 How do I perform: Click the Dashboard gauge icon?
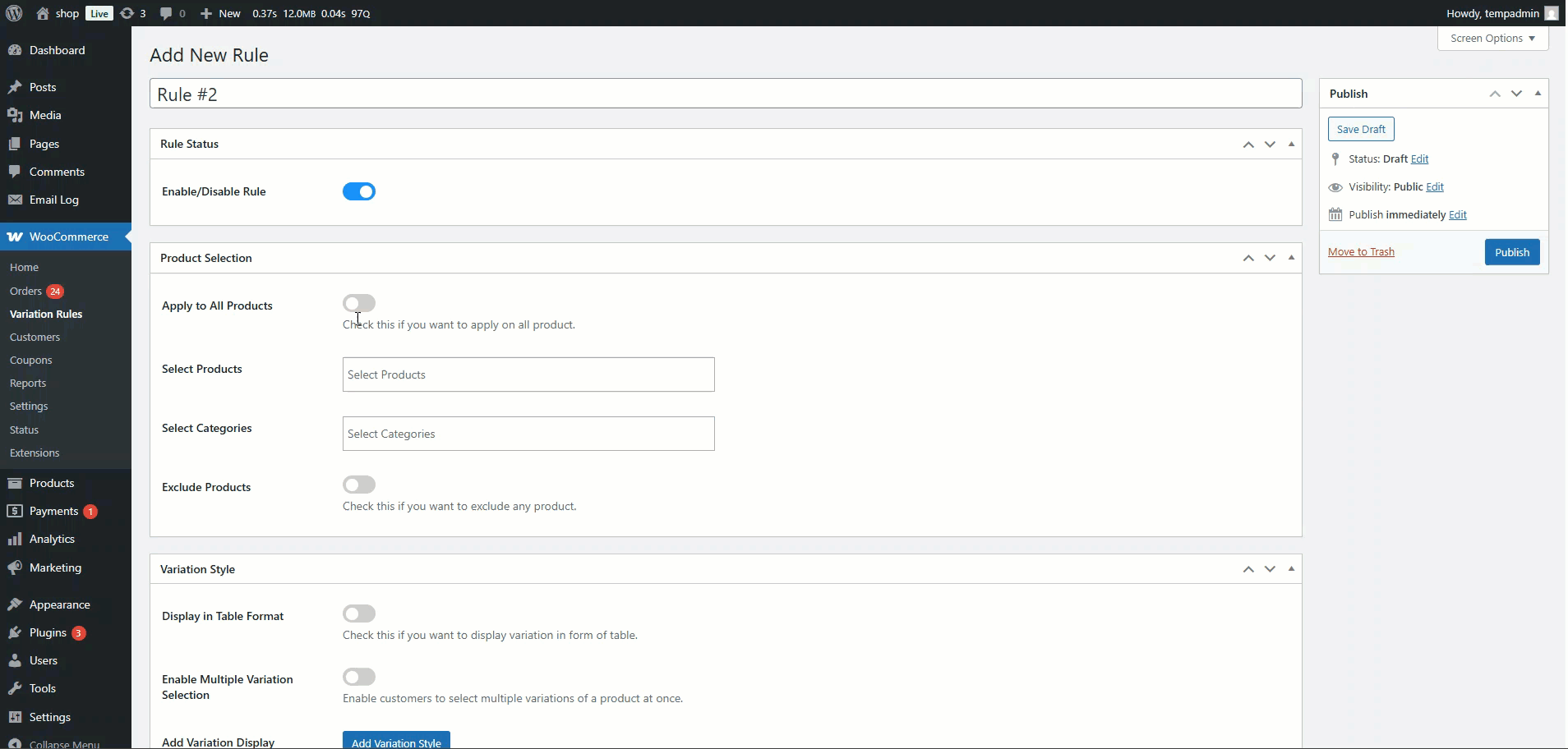pyautogui.click(x=15, y=50)
